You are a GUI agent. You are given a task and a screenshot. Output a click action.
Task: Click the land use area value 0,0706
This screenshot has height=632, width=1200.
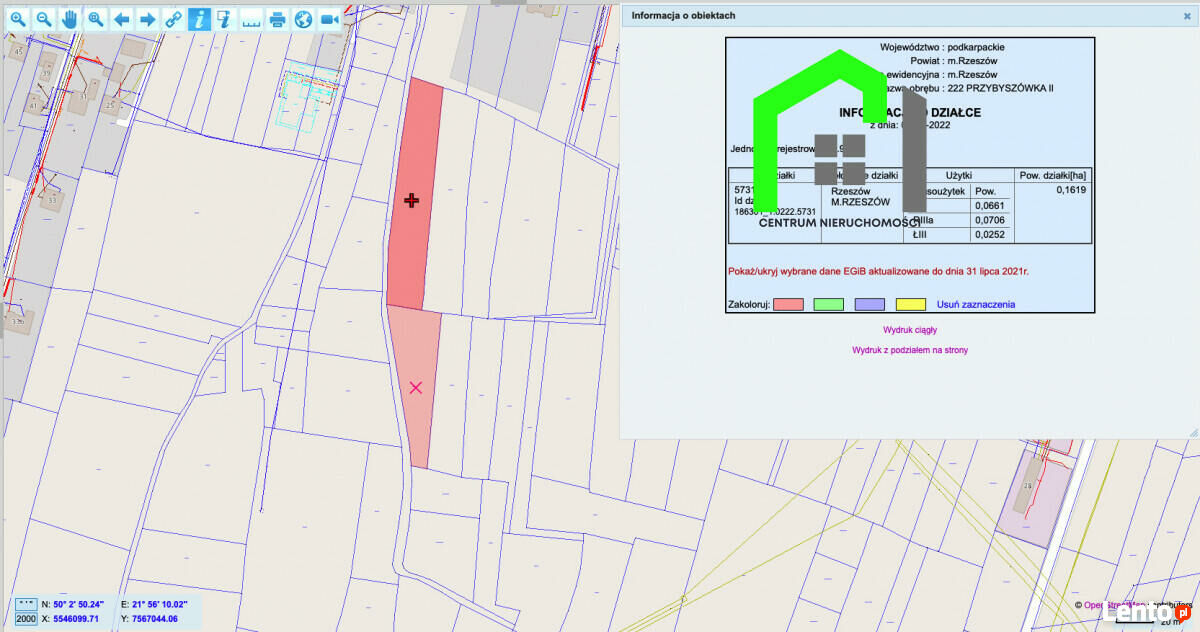point(991,220)
